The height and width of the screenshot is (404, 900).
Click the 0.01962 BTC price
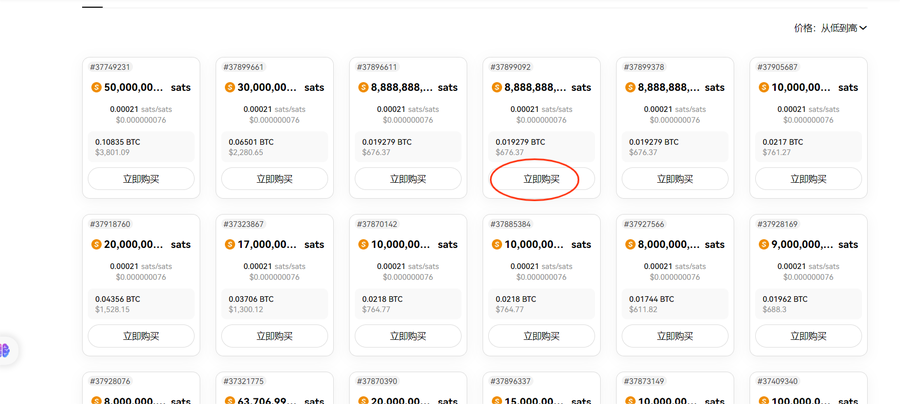(785, 299)
